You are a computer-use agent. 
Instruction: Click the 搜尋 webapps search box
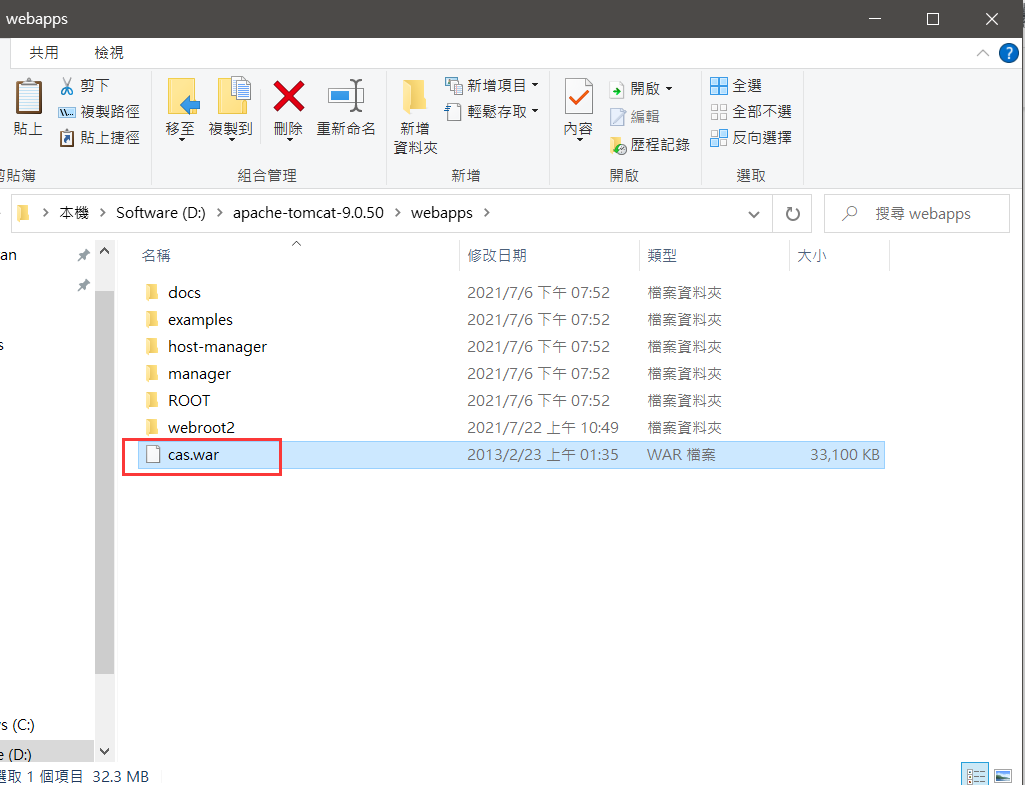[915, 213]
